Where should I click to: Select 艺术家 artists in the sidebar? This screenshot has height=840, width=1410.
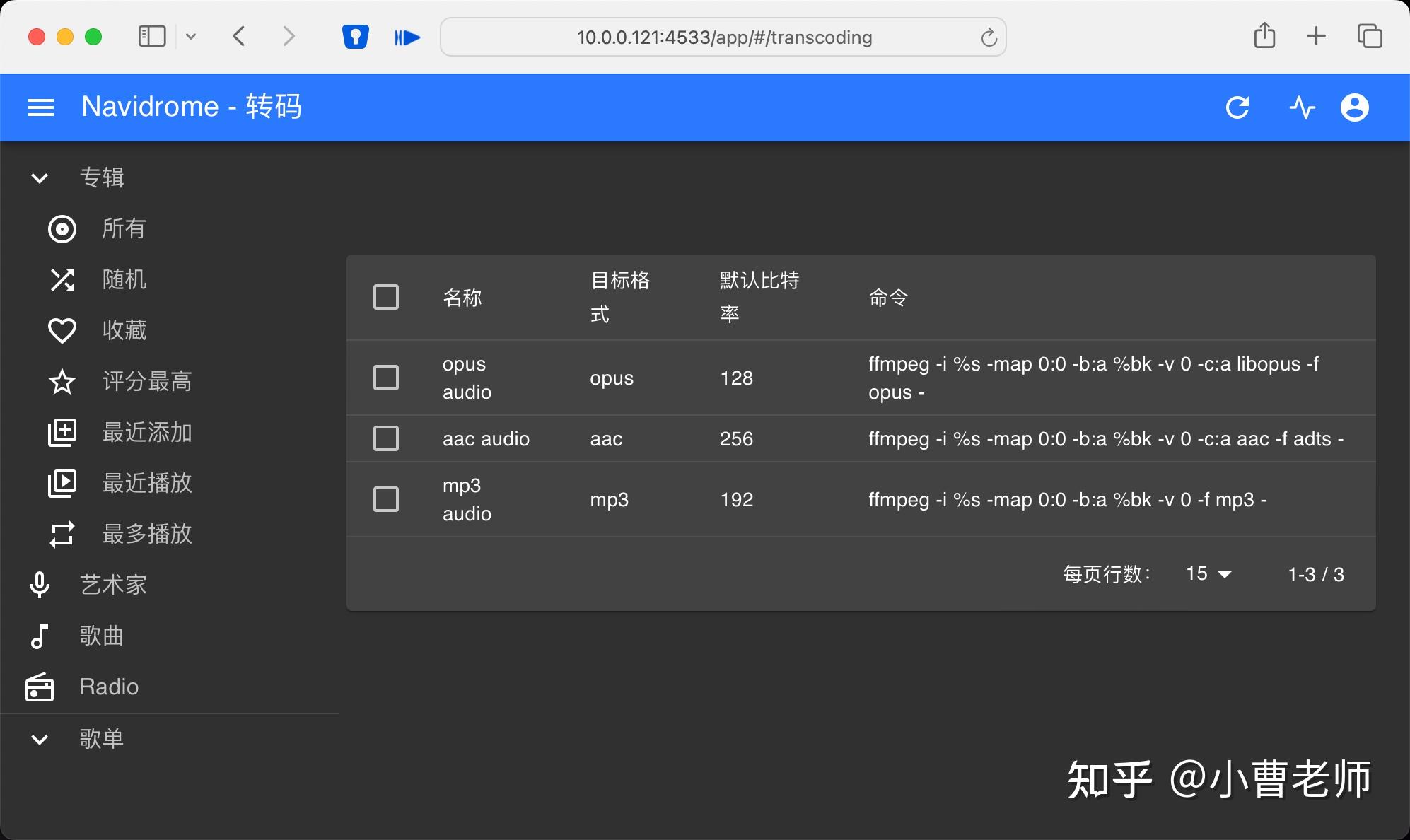(x=113, y=584)
